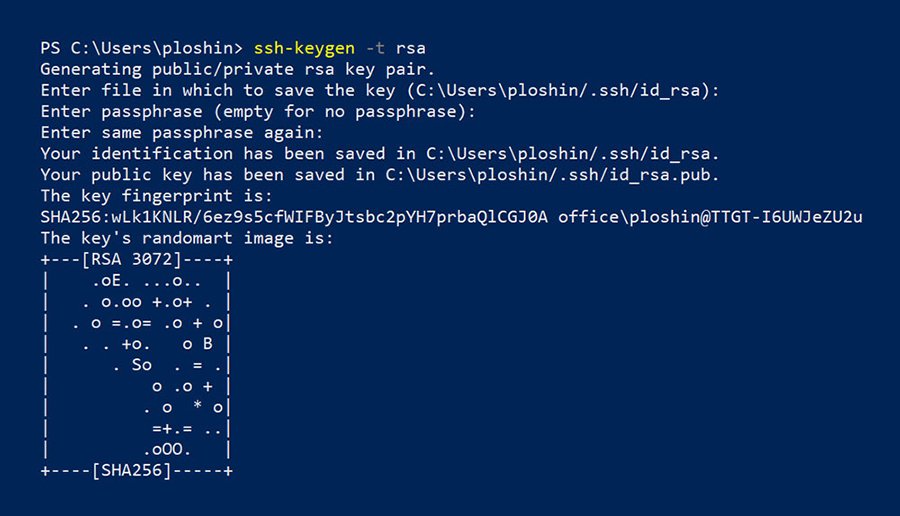Click the 'Enter passphrase (empty for no passphrase)' line
This screenshot has width=900, height=516.
pos(258,111)
